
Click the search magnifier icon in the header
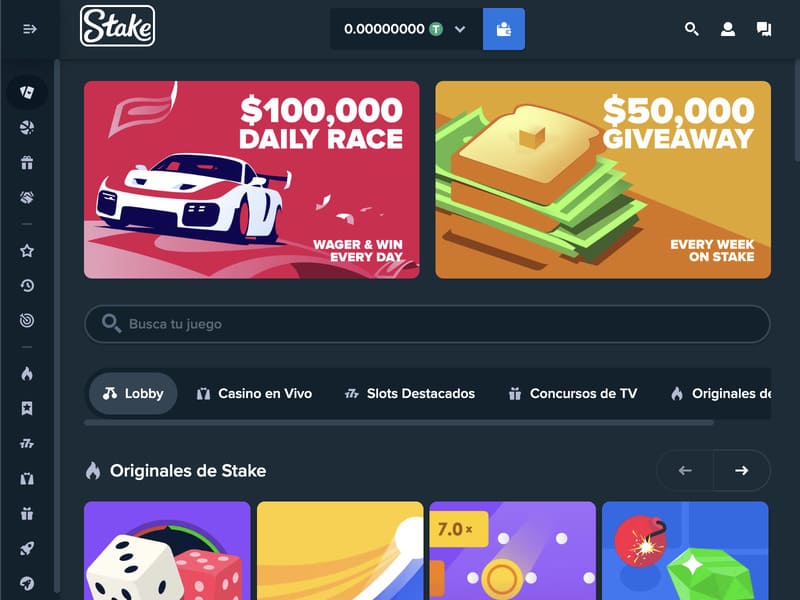tap(691, 29)
